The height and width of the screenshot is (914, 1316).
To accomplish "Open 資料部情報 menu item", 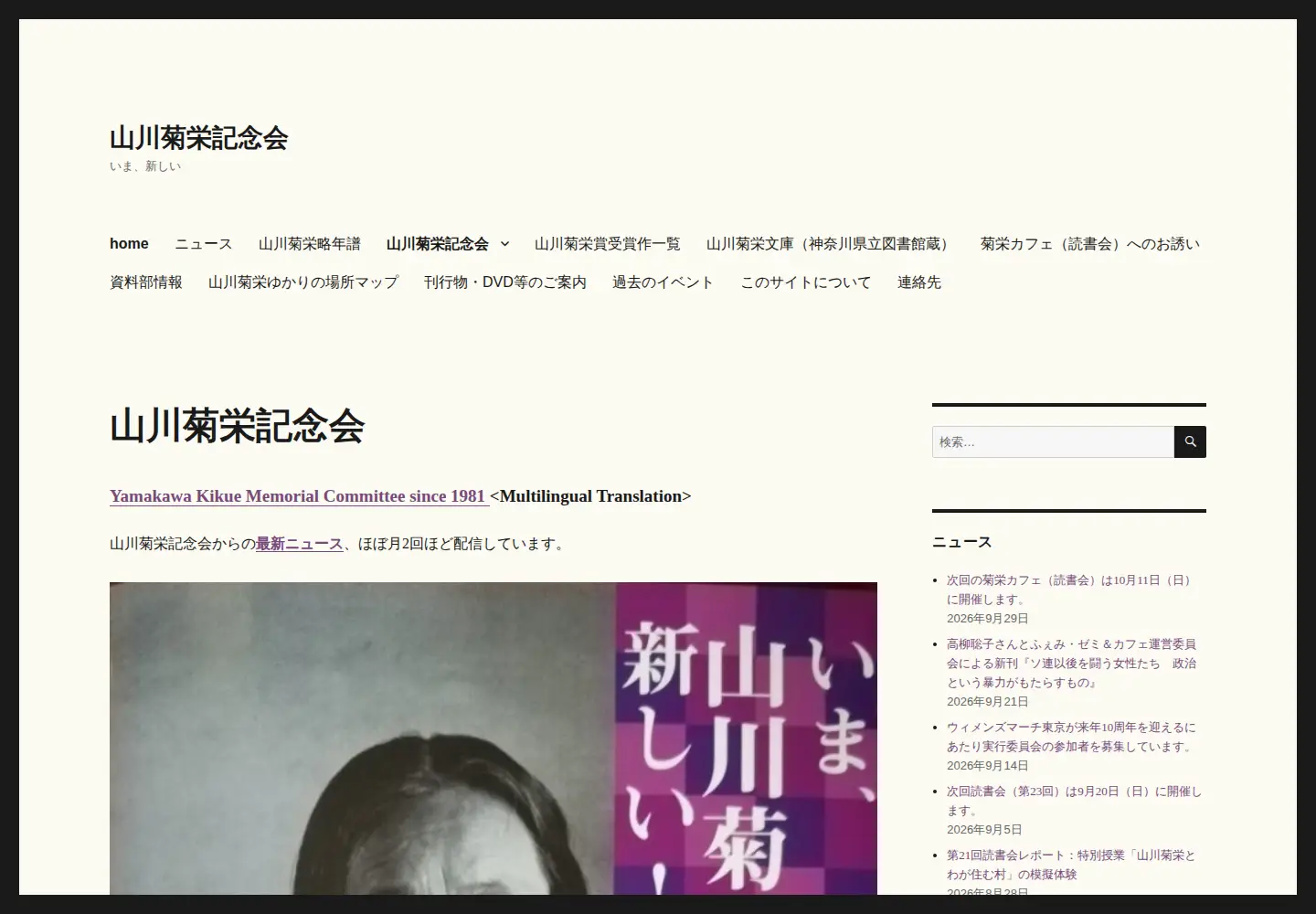I will click(146, 282).
